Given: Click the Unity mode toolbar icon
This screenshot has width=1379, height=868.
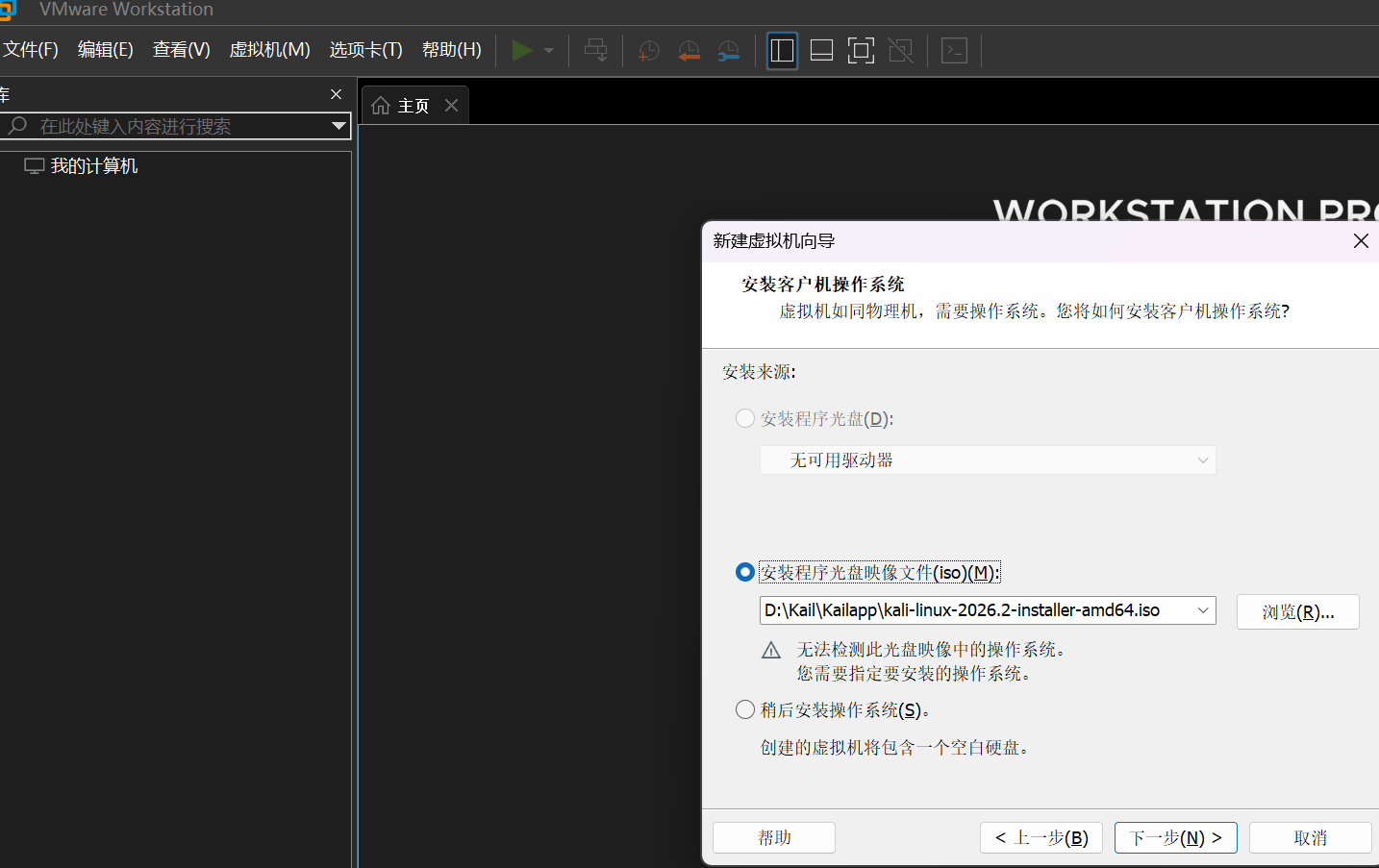Looking at the screenshot, I should tap(901, 50).
